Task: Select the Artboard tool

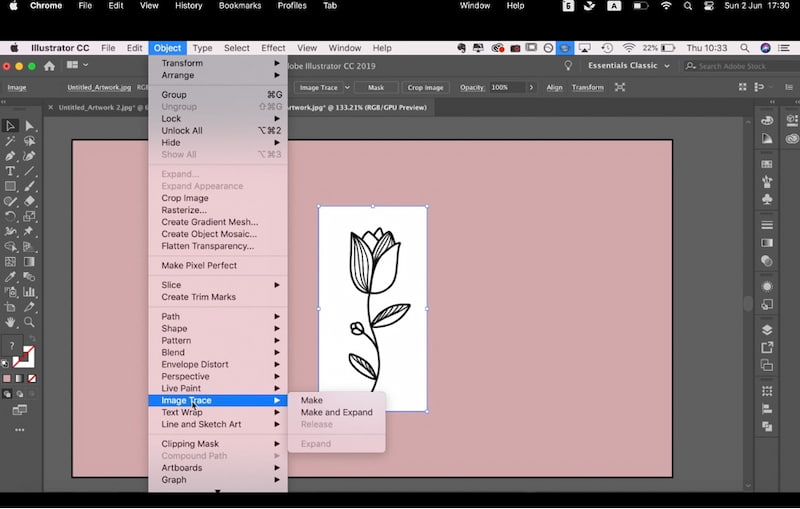Action: (x=10, y=307)
